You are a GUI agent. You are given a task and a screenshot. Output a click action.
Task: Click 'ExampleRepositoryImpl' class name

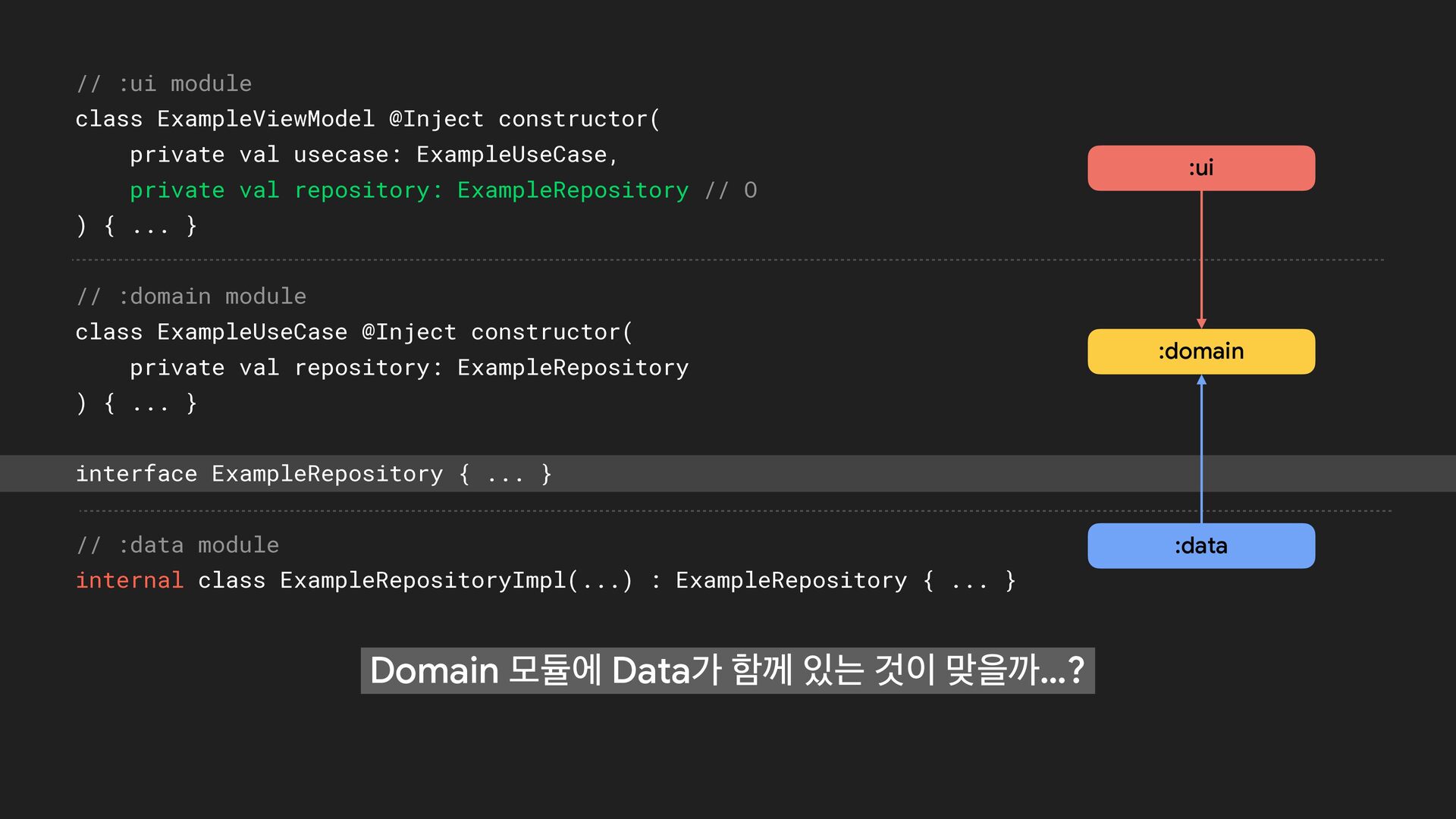423,580
